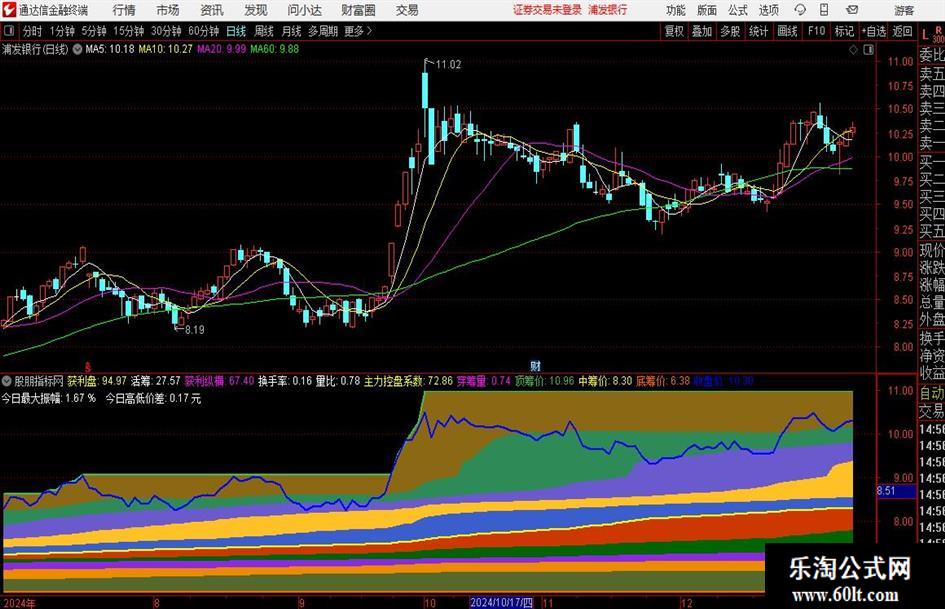Screen dimensions: 945x609
Task: Click the 游客 guest account label
Action: (x=903, y=10)
